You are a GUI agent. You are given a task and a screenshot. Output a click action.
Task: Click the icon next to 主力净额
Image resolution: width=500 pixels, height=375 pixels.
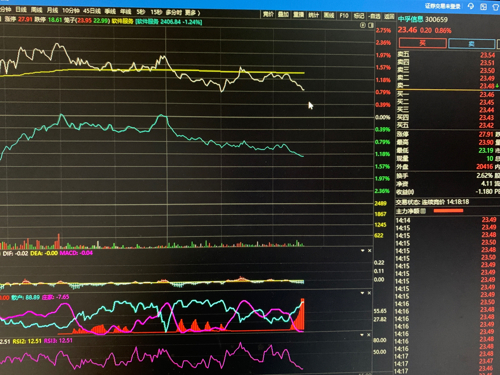[423, 211]
